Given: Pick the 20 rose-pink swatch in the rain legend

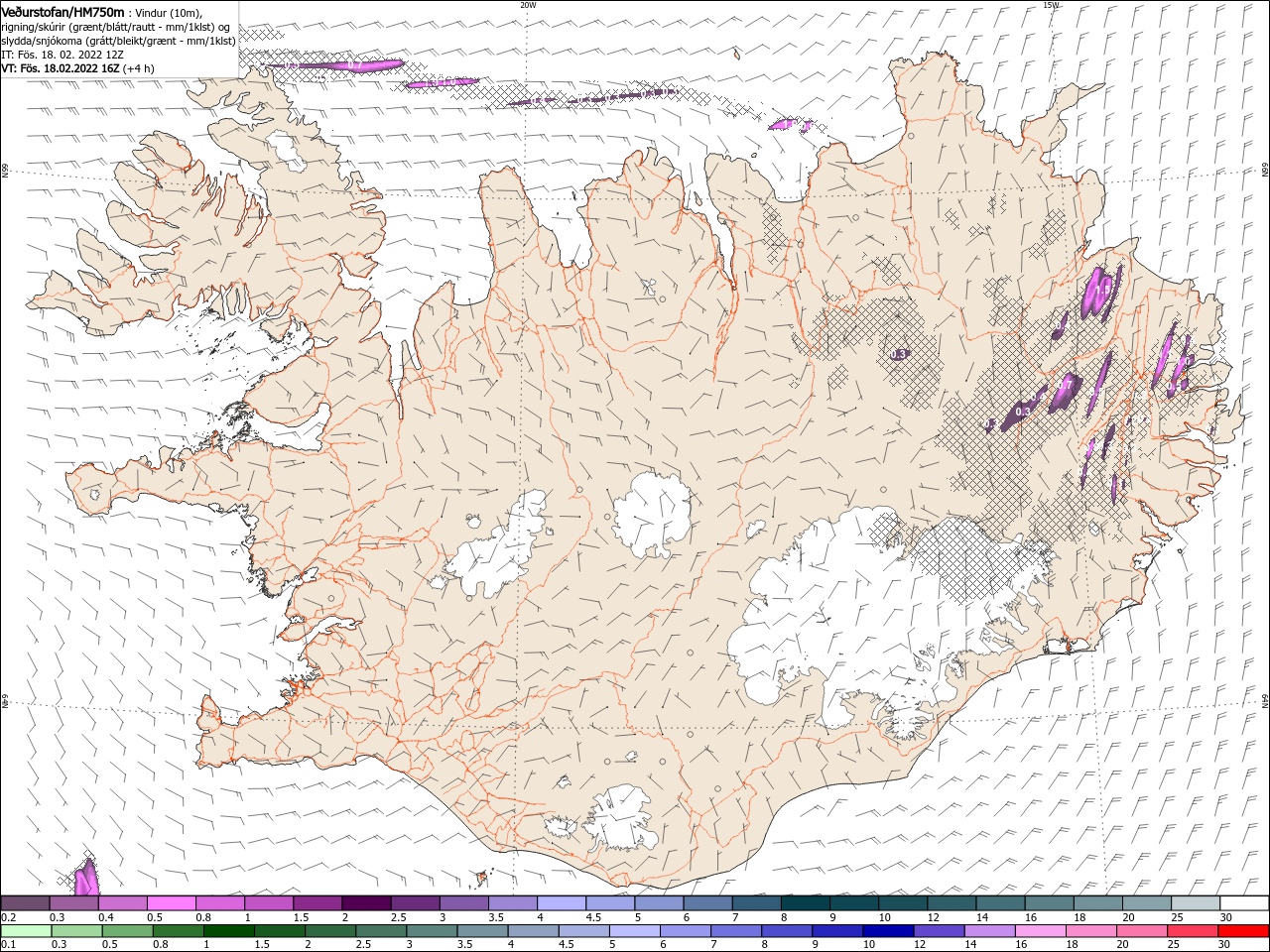Looking at the screenshot, I should click(x=1142, y=931).
